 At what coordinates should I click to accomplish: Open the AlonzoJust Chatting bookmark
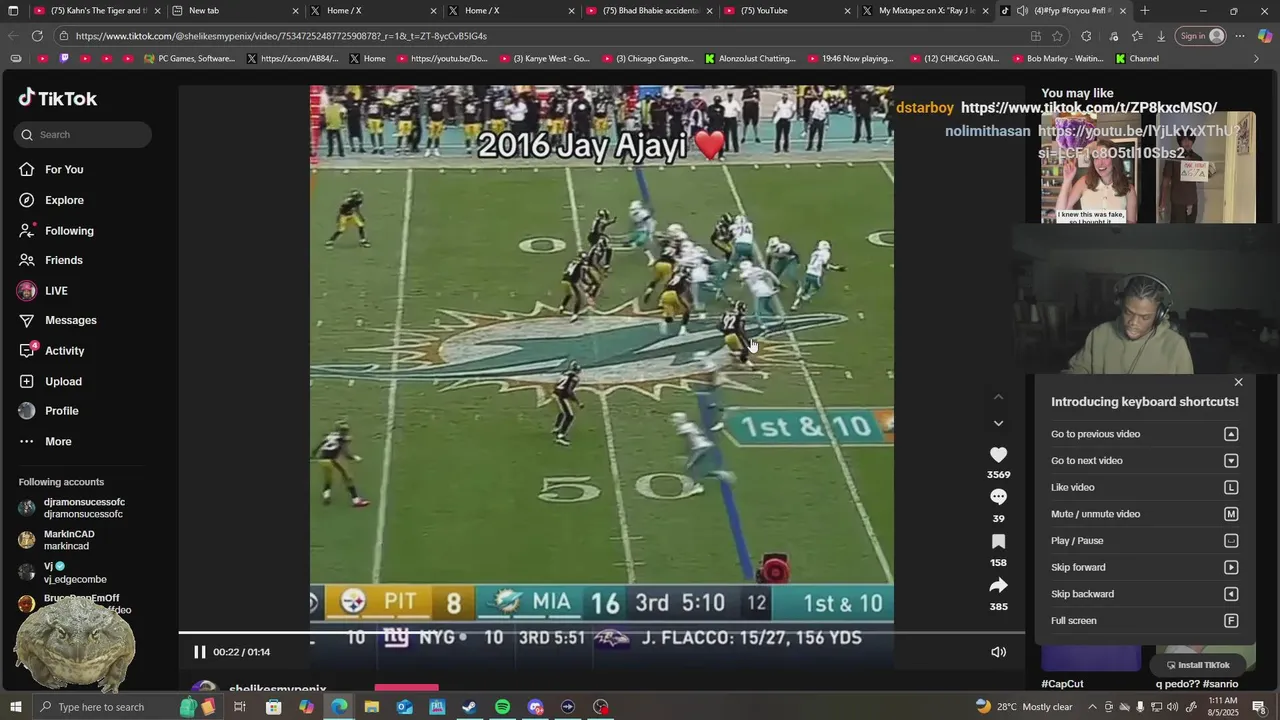point(750,59)
